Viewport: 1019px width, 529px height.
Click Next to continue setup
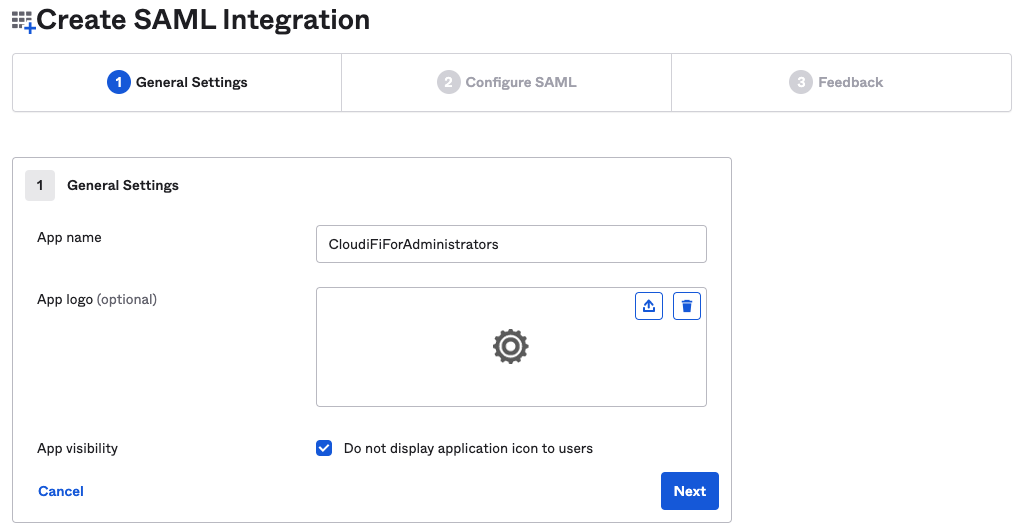pyautogui.click(x=690, y=491)
